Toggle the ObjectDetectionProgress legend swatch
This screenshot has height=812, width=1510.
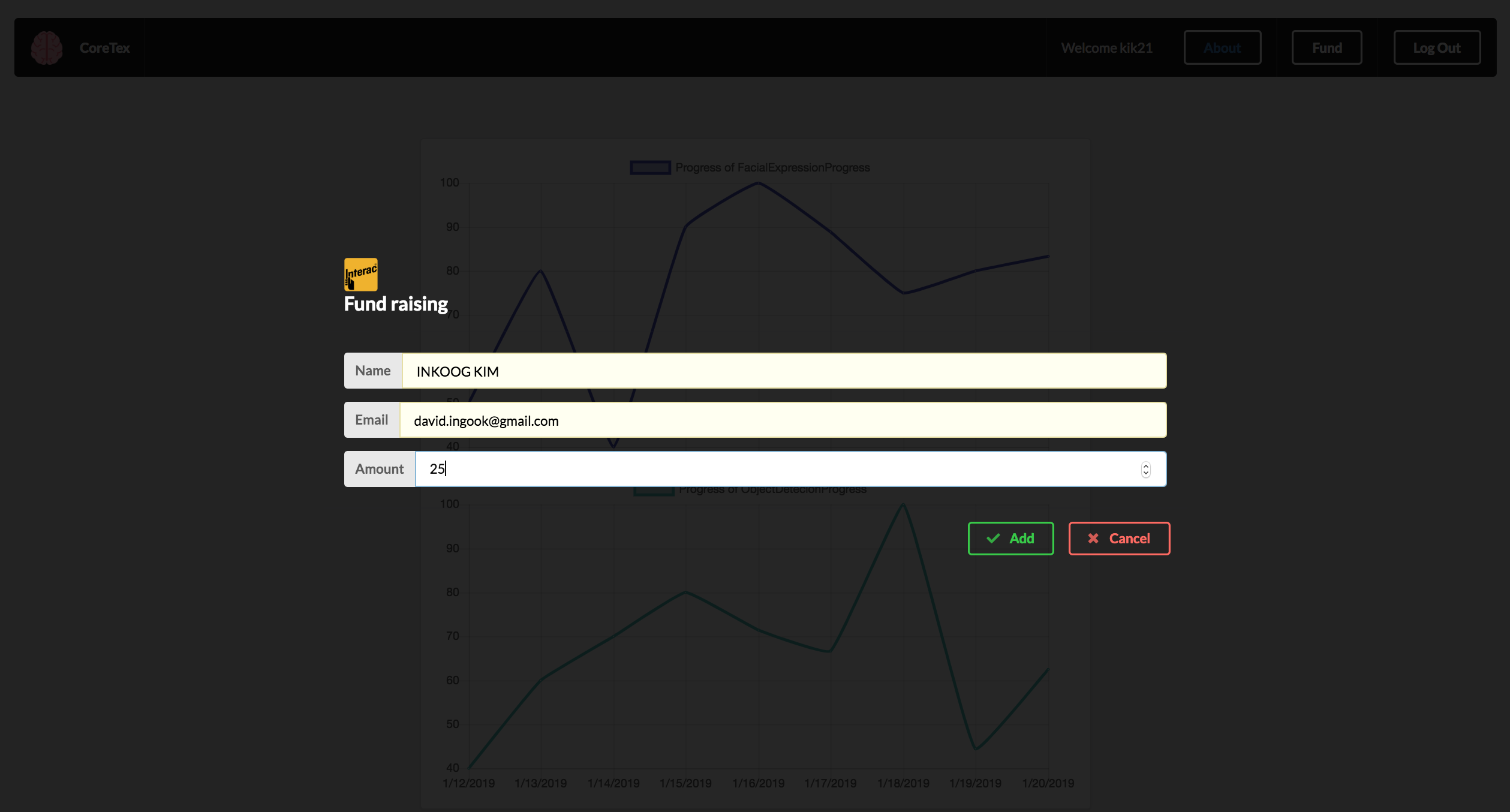(x=654, y=491)
